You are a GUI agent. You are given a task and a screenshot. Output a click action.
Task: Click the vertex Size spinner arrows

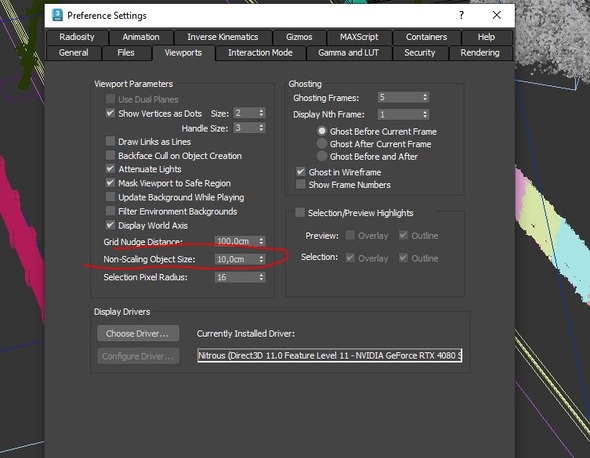(x=262, y=113)
